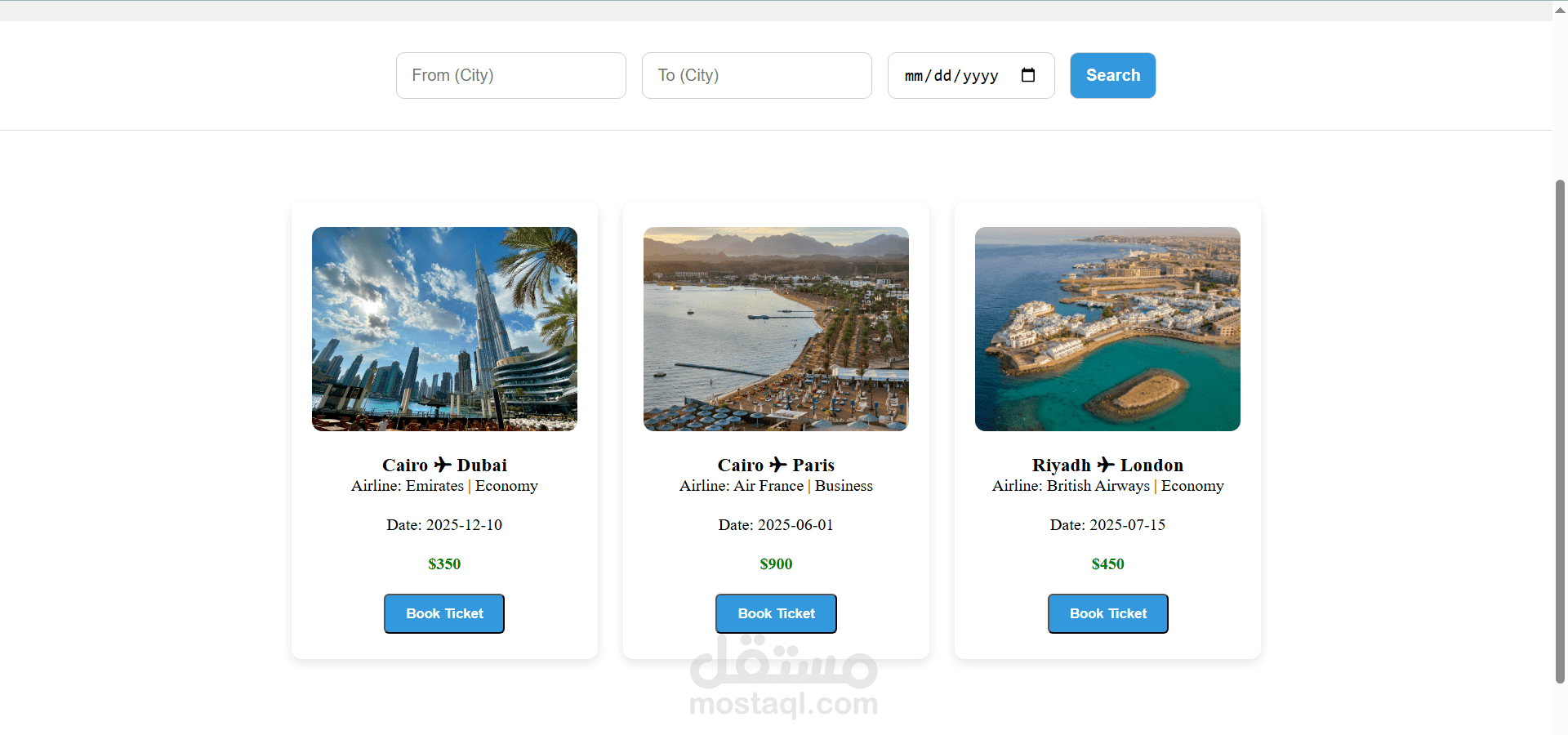1568x735 pixels.
Task: Click the $900 price on Paris card
Action: click(x=776, y=564)
